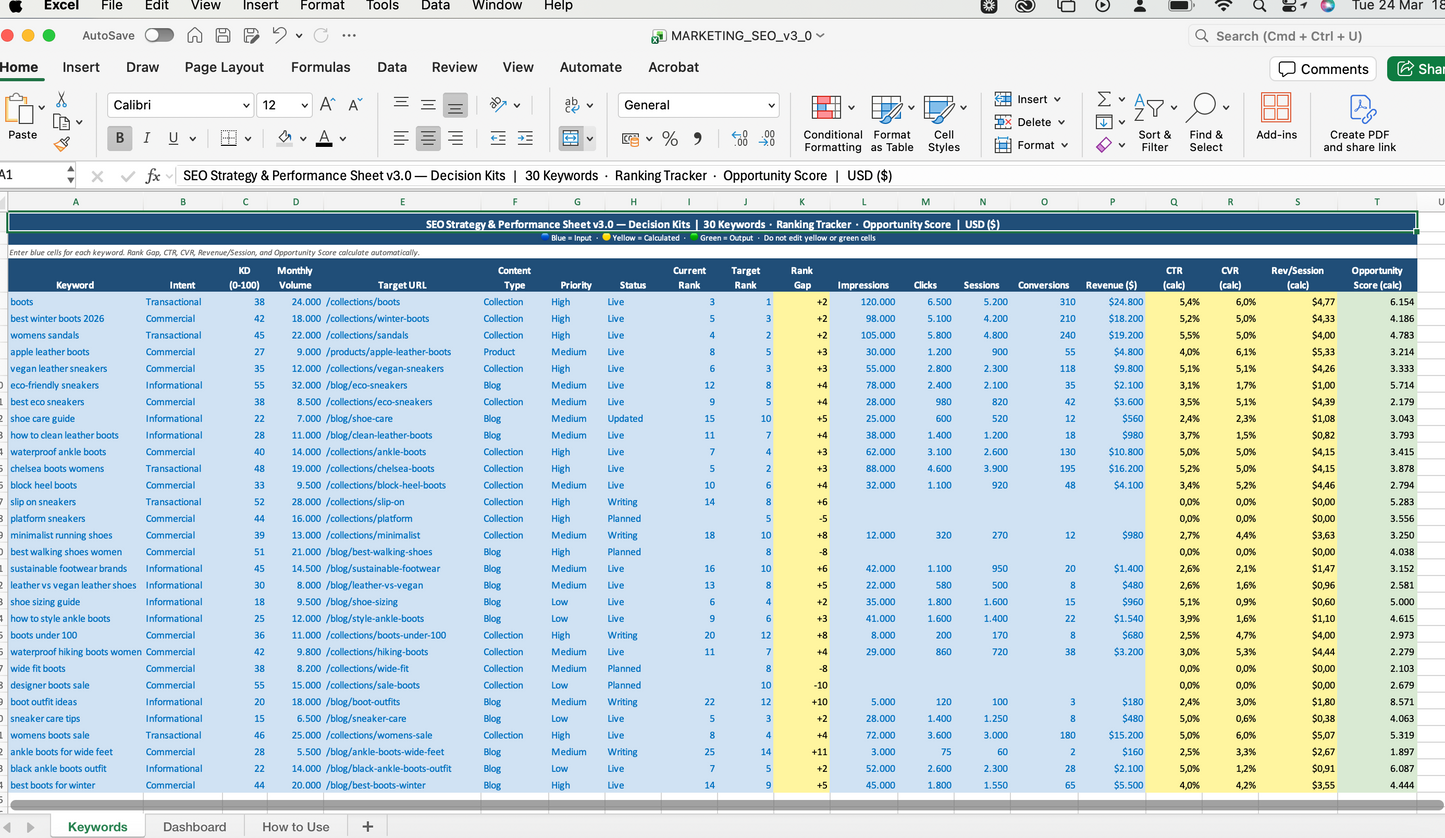Toggle Italic formatting
The image size is (1445, 838).
[147, 138]
